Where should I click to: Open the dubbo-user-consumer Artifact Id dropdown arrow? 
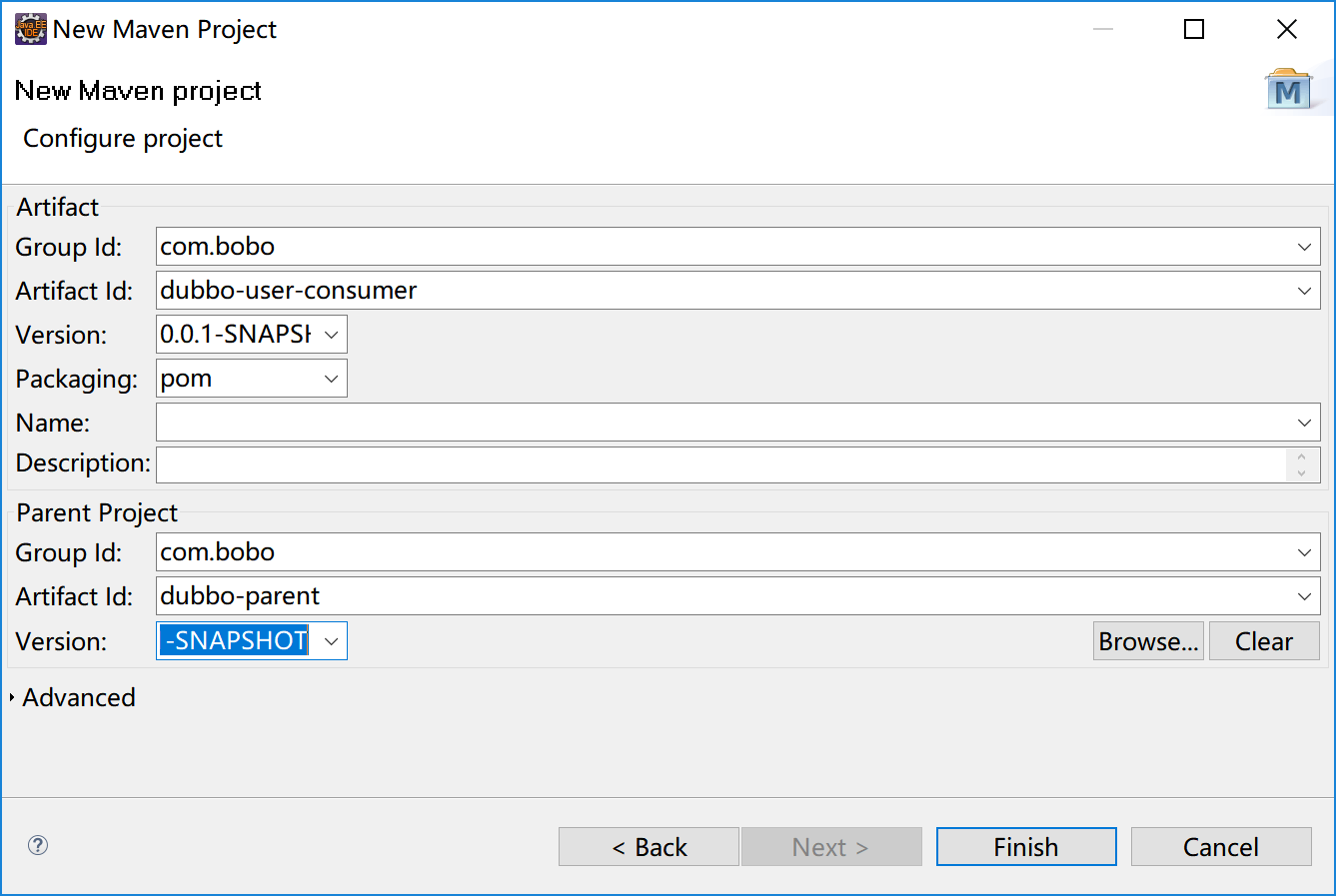[x=1304, y=291]
